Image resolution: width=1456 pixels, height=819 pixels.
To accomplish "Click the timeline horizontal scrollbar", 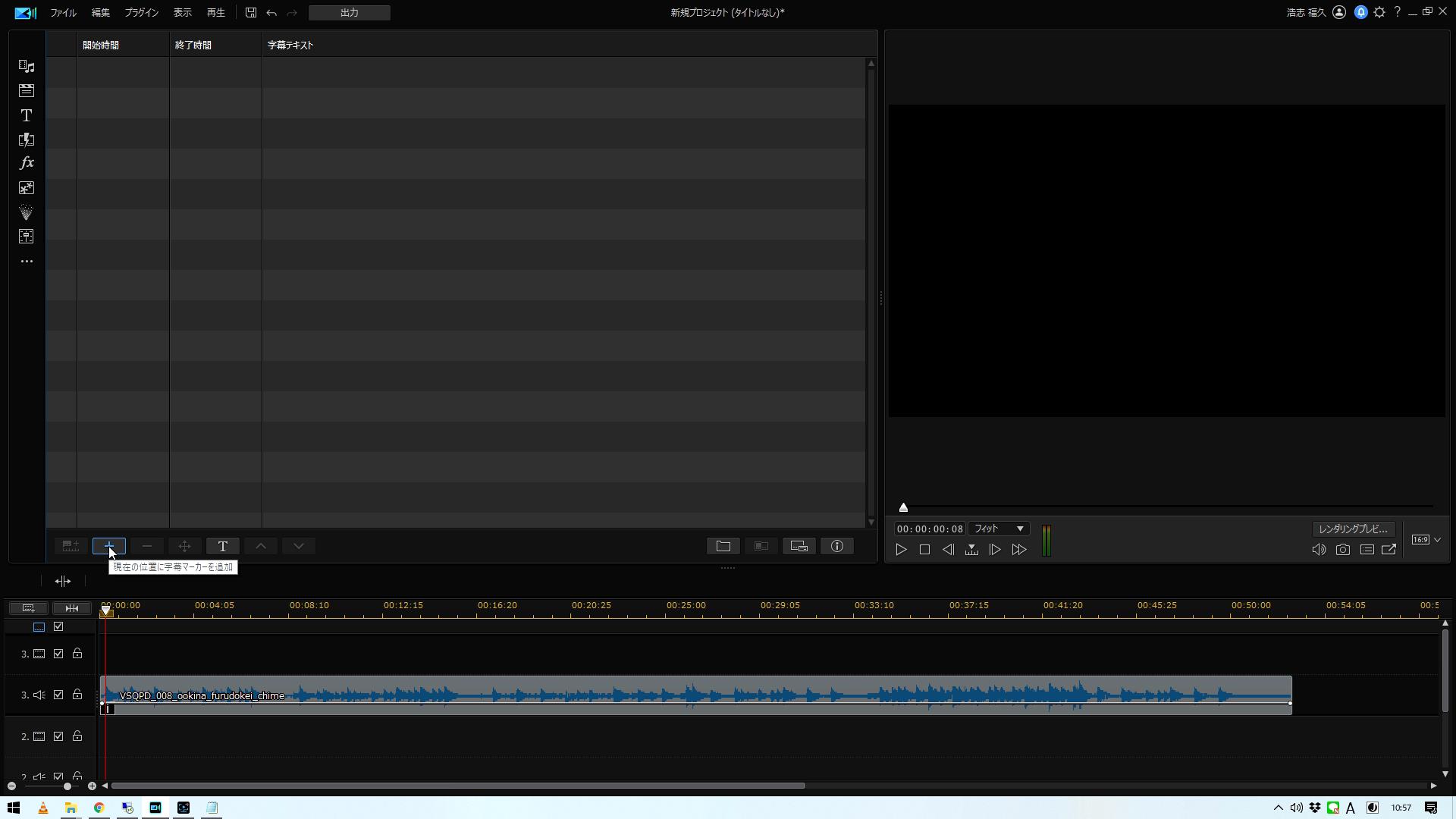I will pos(458,786).
